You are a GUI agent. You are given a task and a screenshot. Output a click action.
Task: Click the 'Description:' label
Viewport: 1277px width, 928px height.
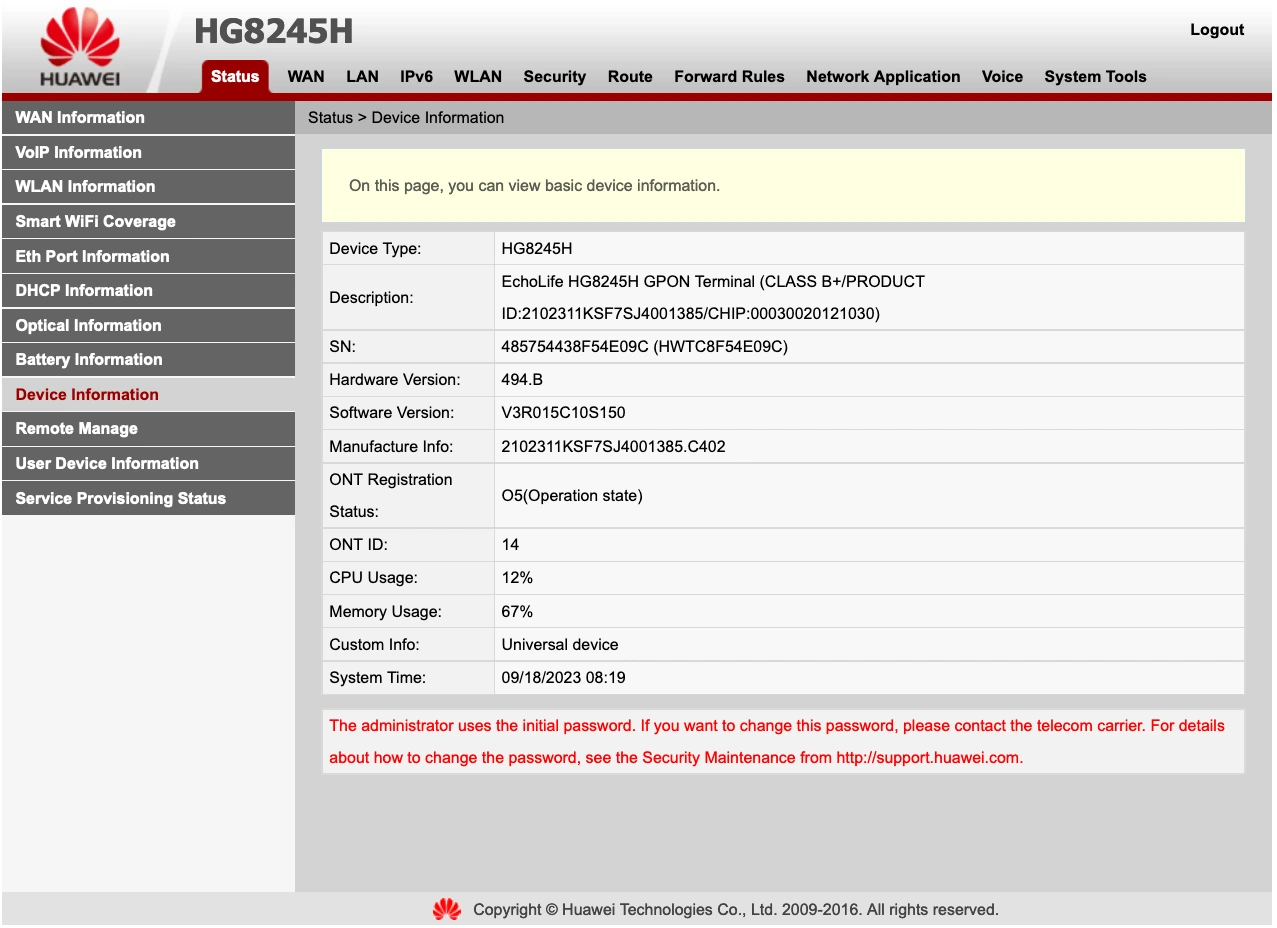[371, 298]
